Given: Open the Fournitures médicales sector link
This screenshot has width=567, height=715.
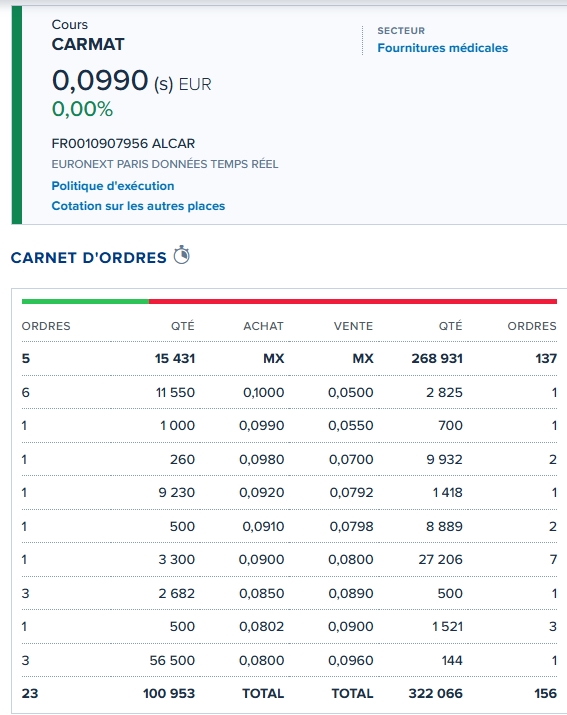Looking at the screenshot, I should click(x=442, y=48).
